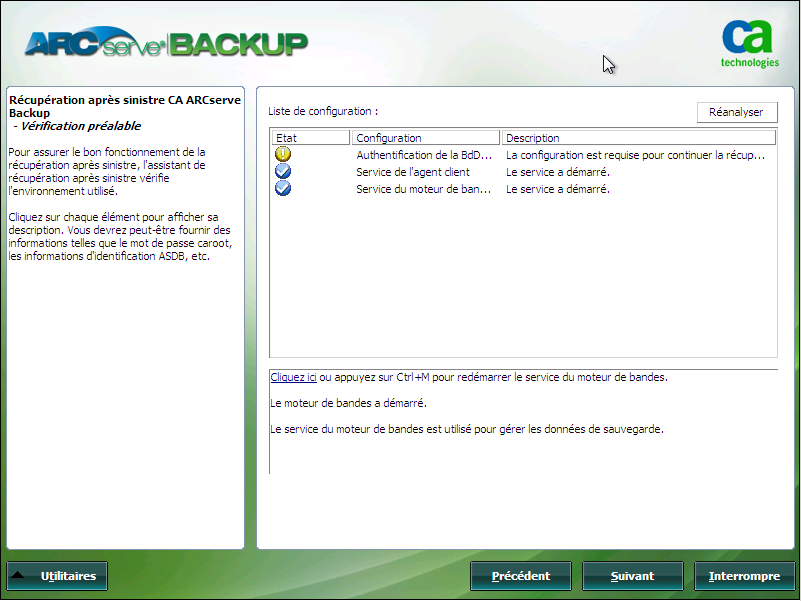801x601 pixels.
Task: Expand the Utilitaires options panel
Action: (57, 576)
